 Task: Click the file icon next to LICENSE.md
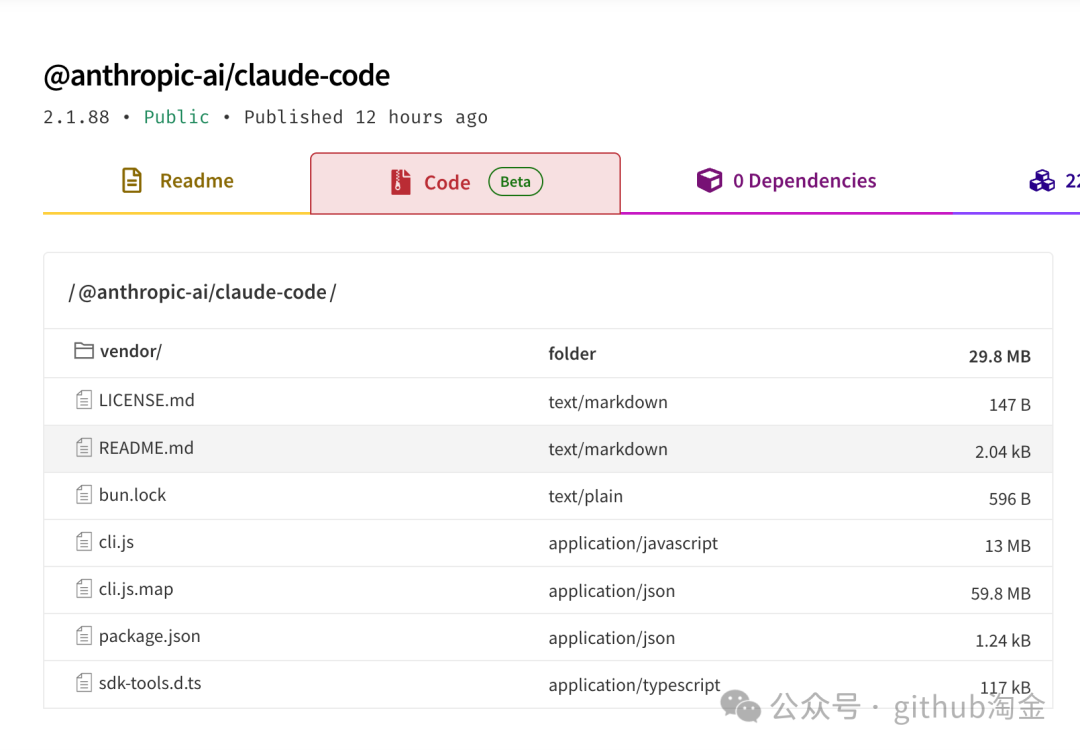click(84, 399)
